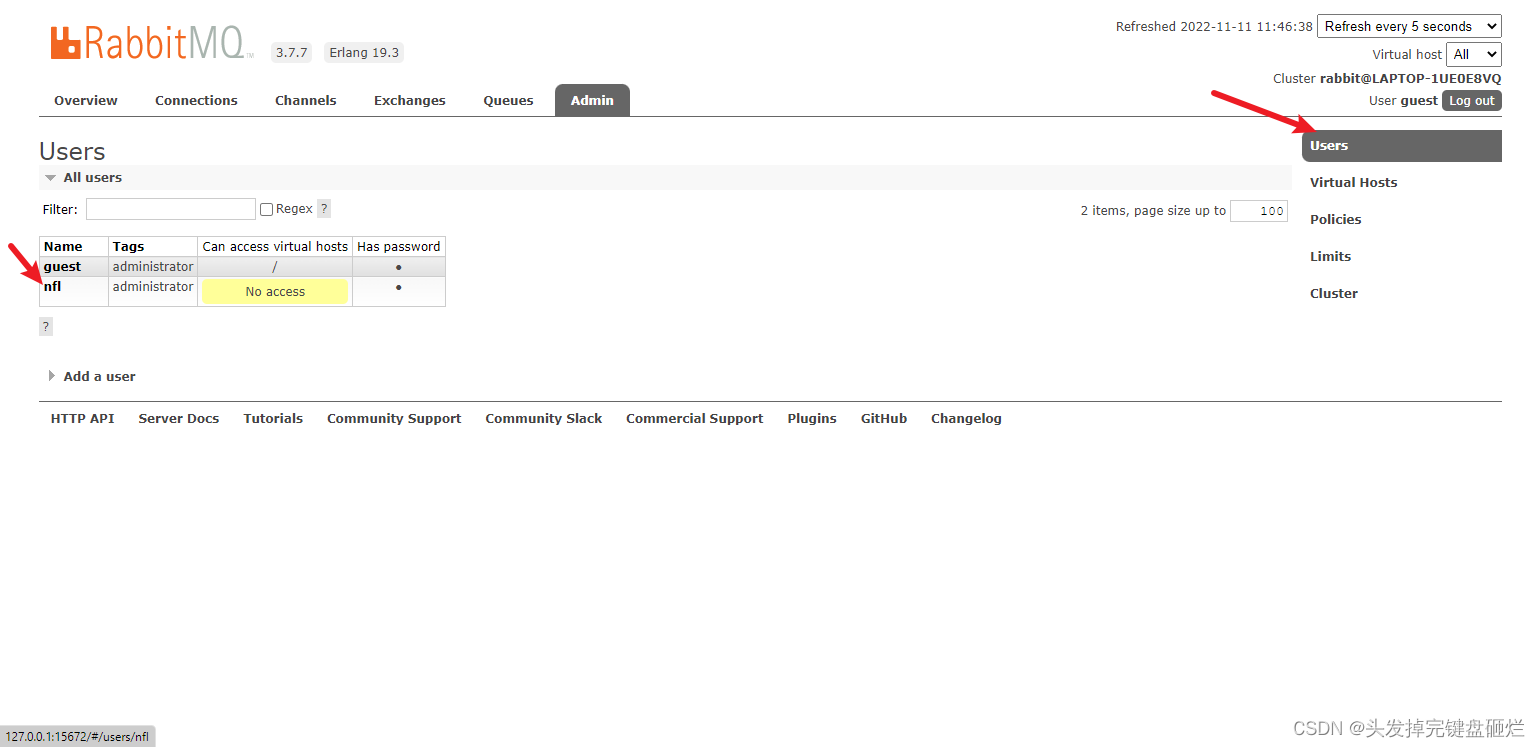Open the HTTP API link
The image size is (1540, 747).
pos(83,419)
